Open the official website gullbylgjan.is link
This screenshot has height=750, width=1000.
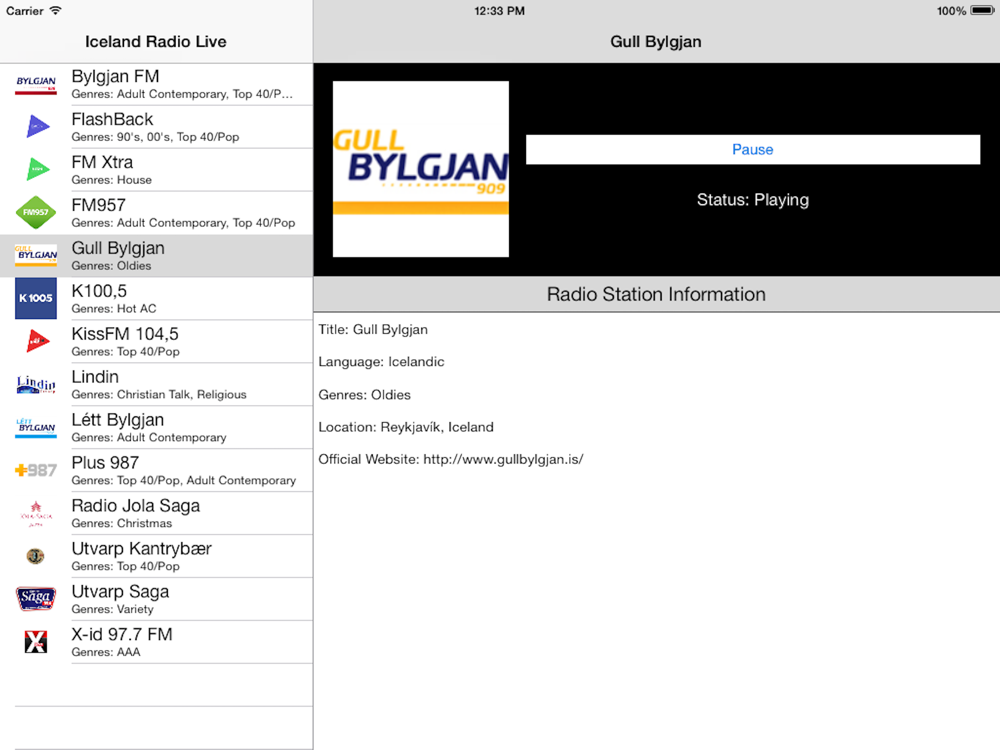pyautogui.click(x=503, y=459)
